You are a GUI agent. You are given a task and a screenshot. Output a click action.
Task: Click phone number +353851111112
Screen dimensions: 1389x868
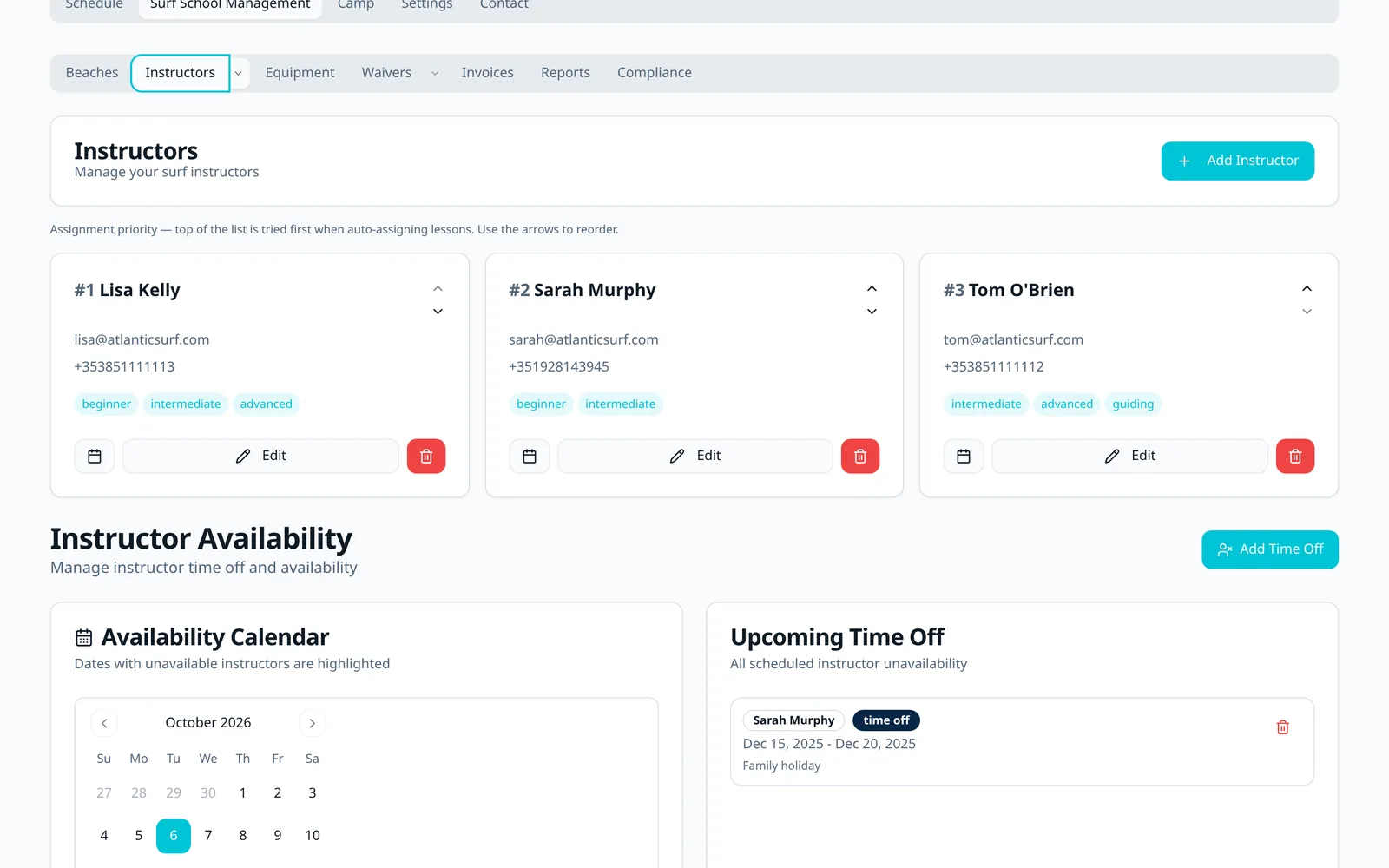[x=993, y=366]
